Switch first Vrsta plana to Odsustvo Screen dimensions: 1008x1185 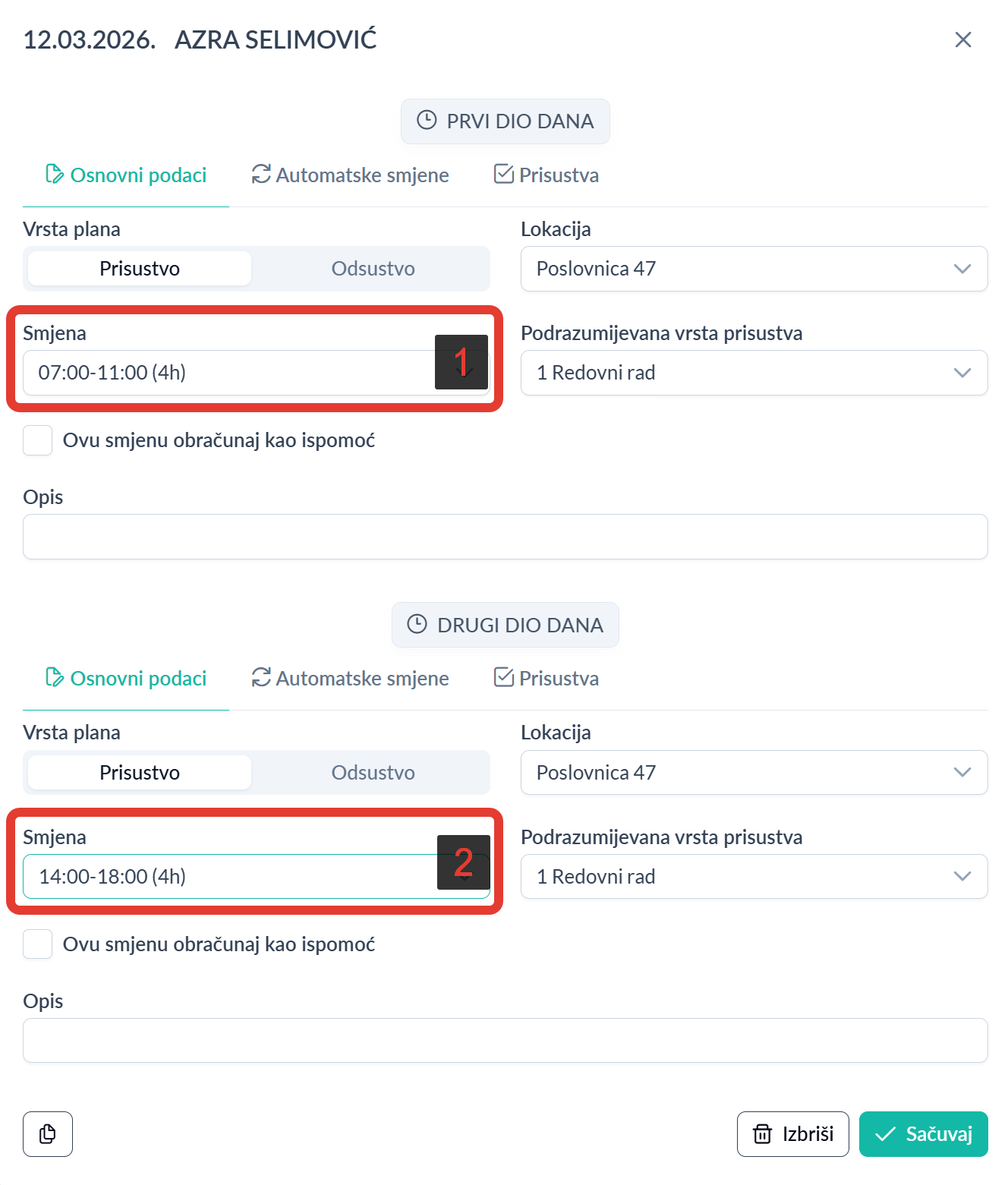pos(373,269)
